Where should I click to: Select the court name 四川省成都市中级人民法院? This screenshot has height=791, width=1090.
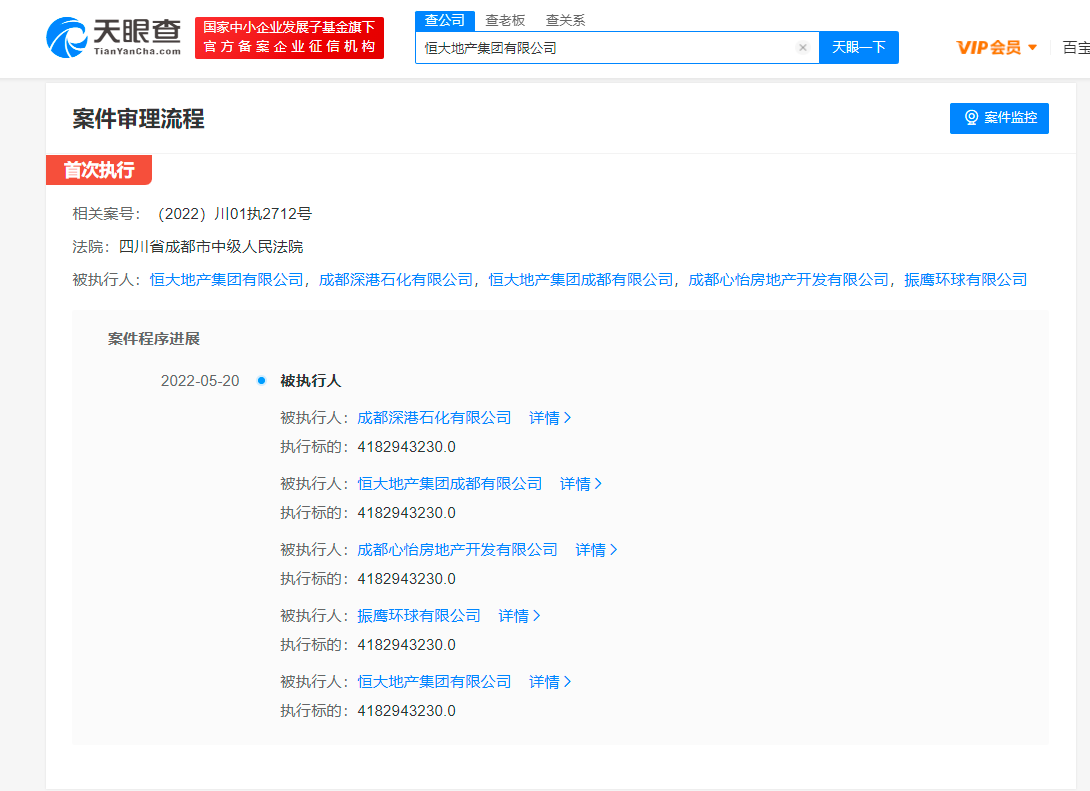[211, 247]
